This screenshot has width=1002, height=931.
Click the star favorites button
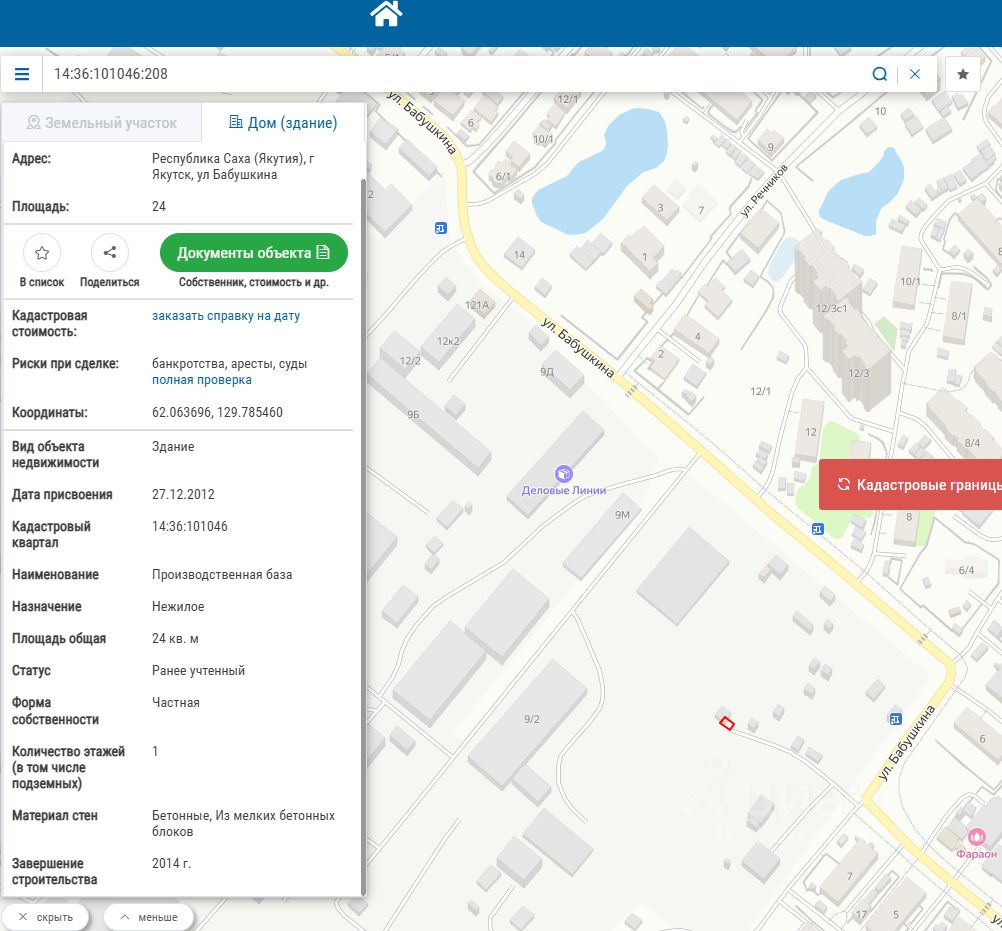(x=963, y=74)
